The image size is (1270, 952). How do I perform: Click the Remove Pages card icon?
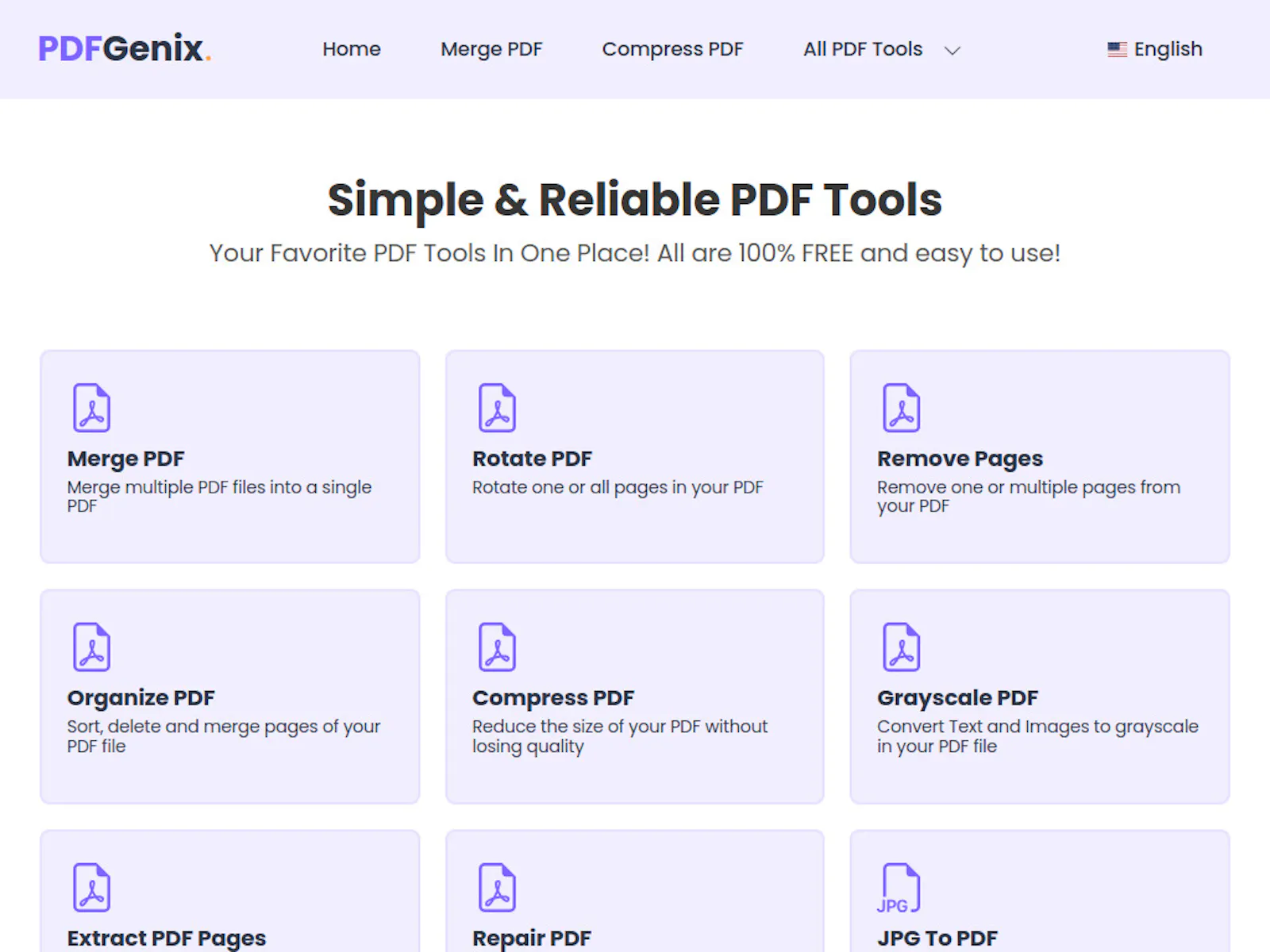902,408
